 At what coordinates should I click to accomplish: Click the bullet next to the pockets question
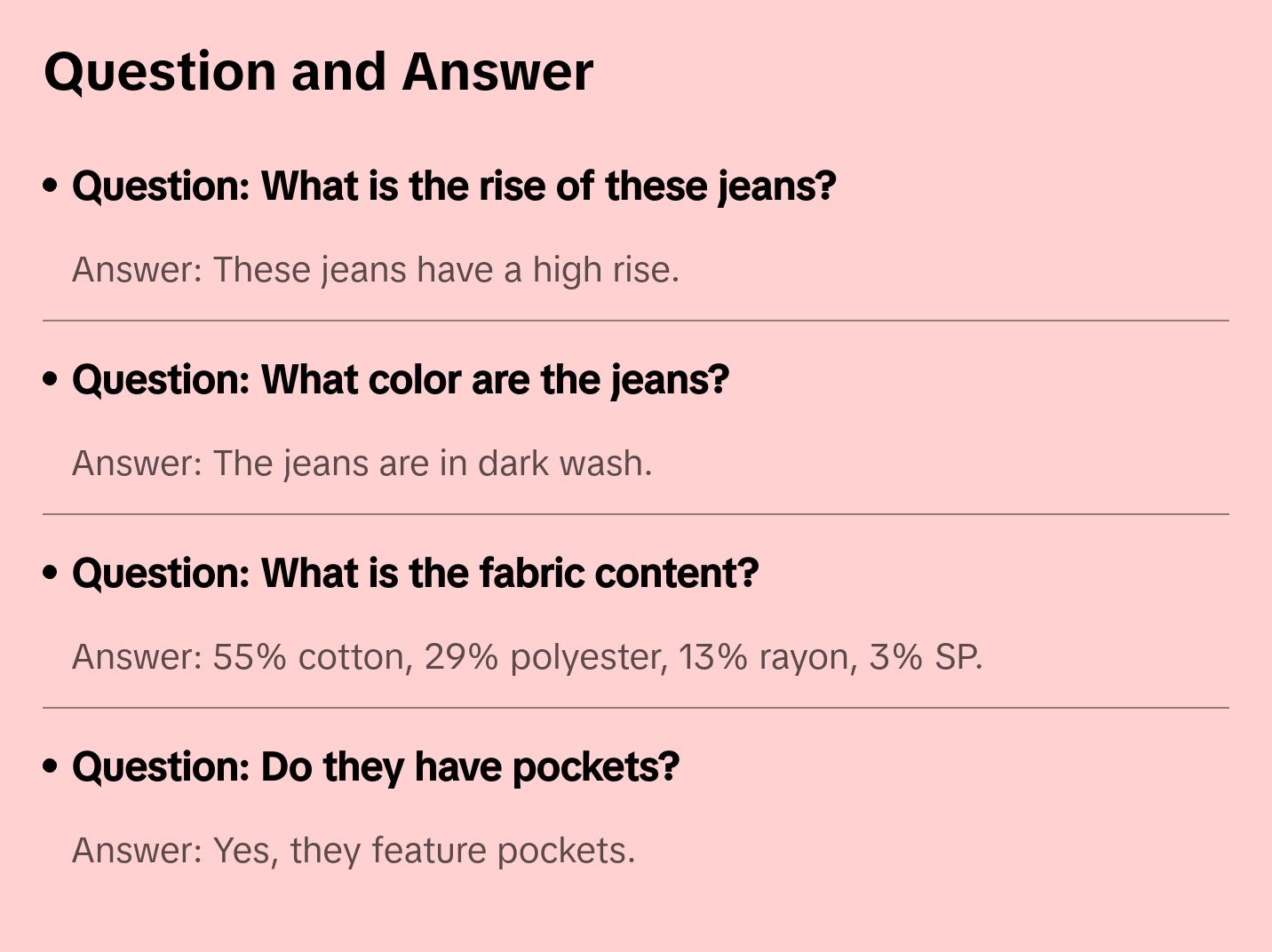(x=51, y=766)
